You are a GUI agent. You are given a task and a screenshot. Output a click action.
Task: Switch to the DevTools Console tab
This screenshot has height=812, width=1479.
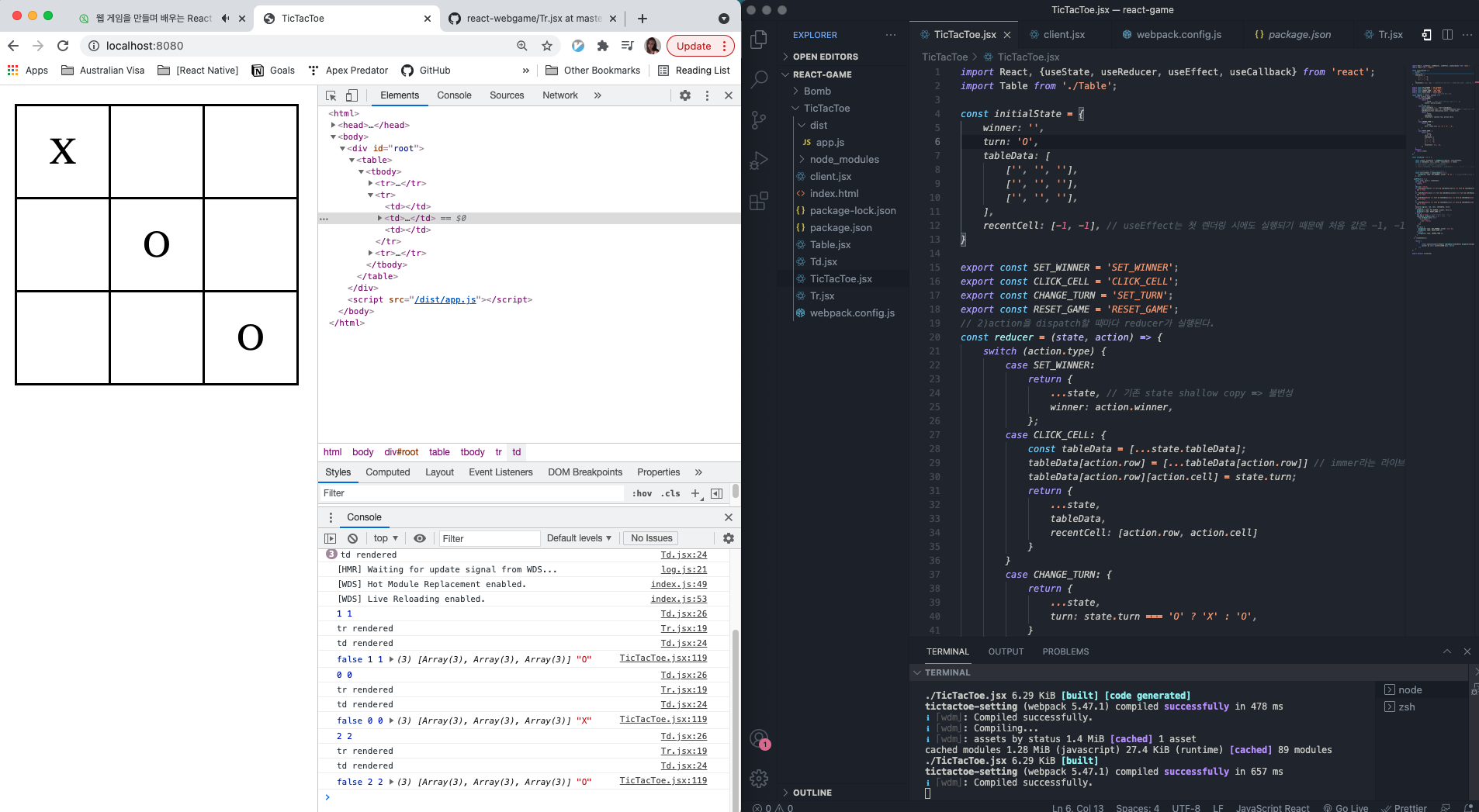pos(454,95)
